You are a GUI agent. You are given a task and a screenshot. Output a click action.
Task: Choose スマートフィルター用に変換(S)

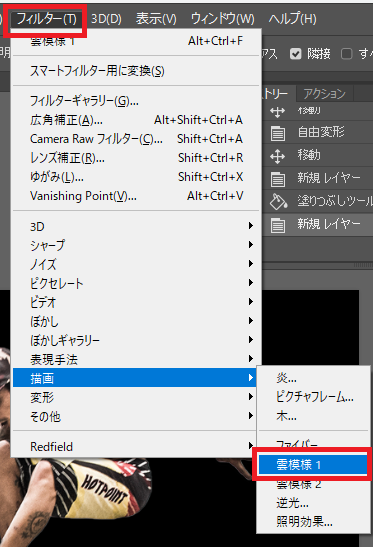(x=136, y=71)
